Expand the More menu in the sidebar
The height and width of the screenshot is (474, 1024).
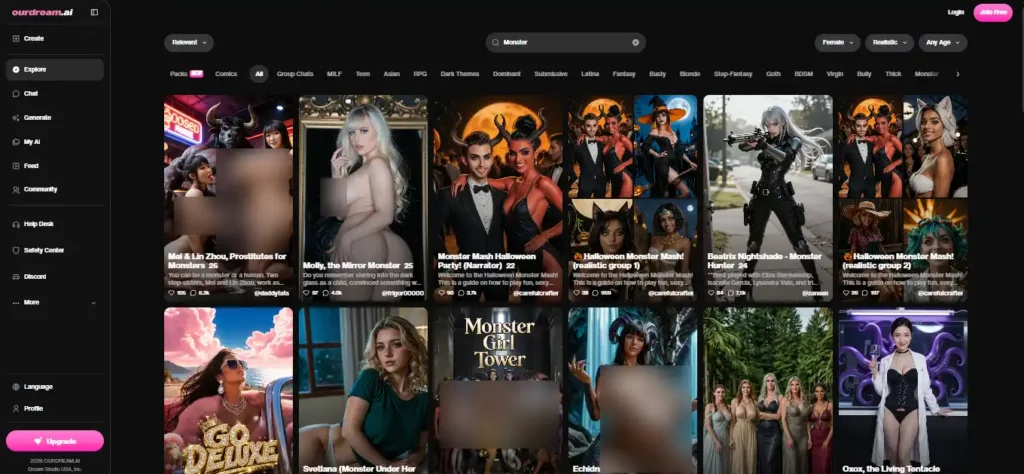55,302
